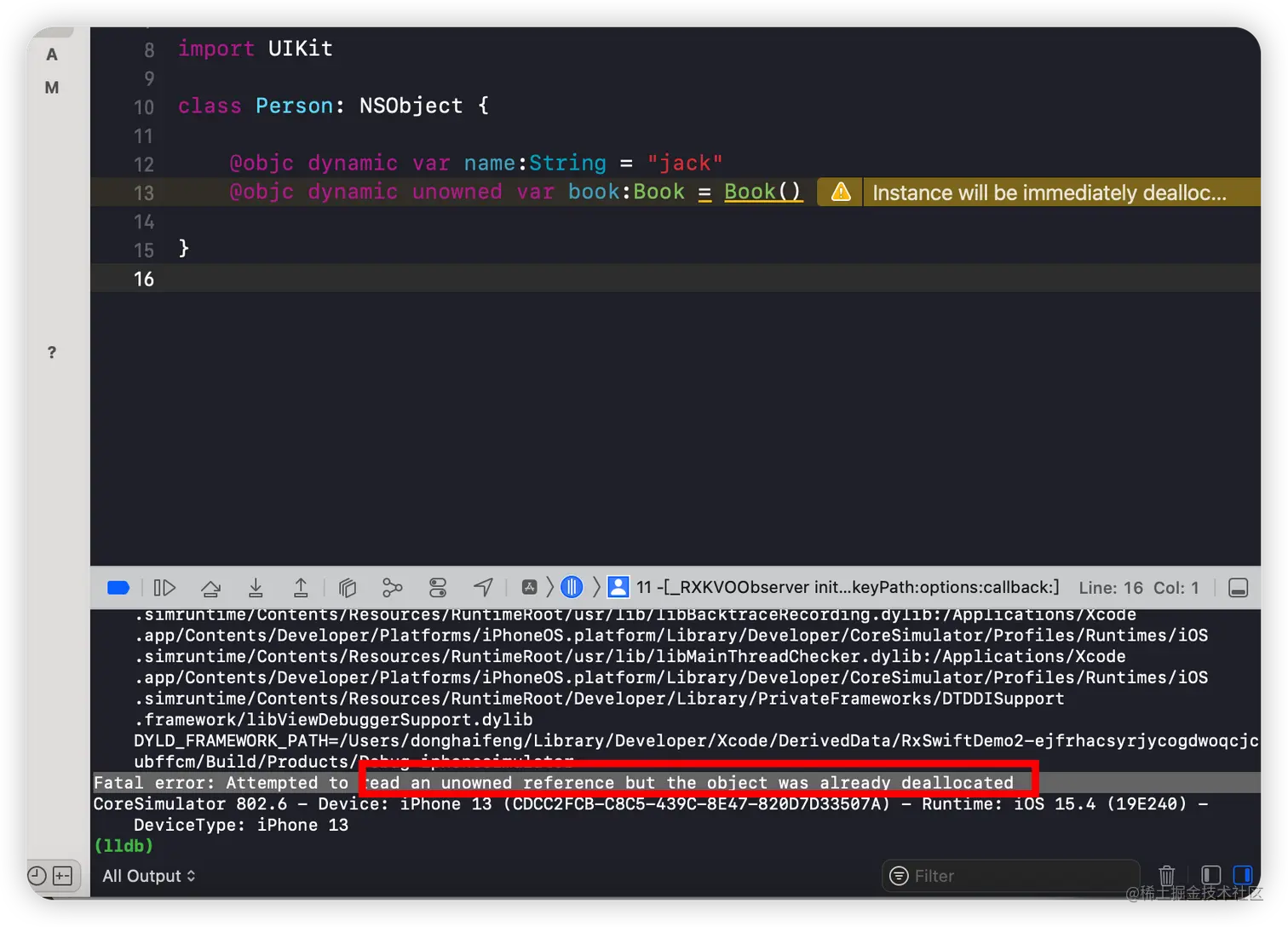This screenshot has height=927, width=1288.
Task: Click the warning triangle icon on line 13
Action: point(841,192)
